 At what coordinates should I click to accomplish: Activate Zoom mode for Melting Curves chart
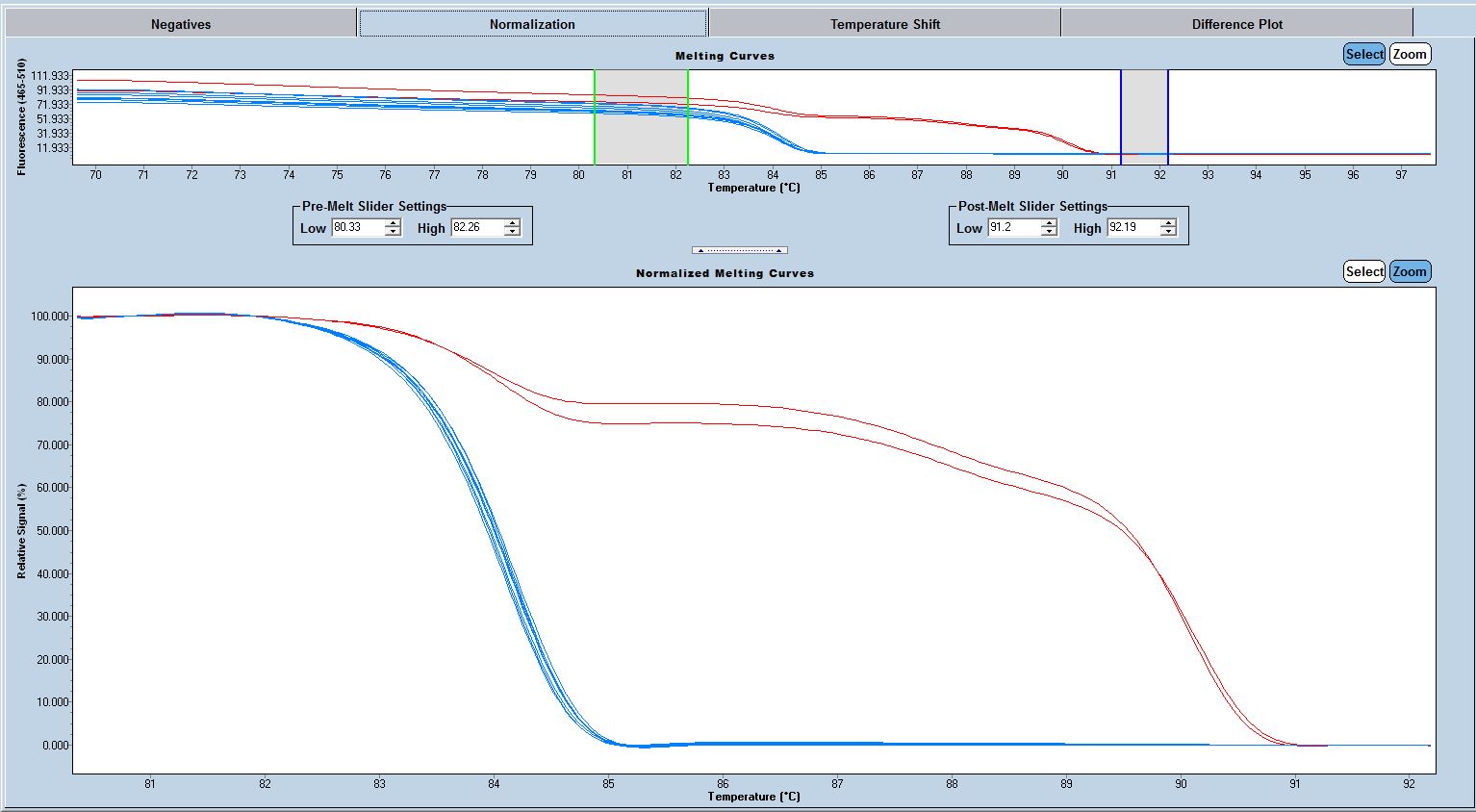(1410, 54)
